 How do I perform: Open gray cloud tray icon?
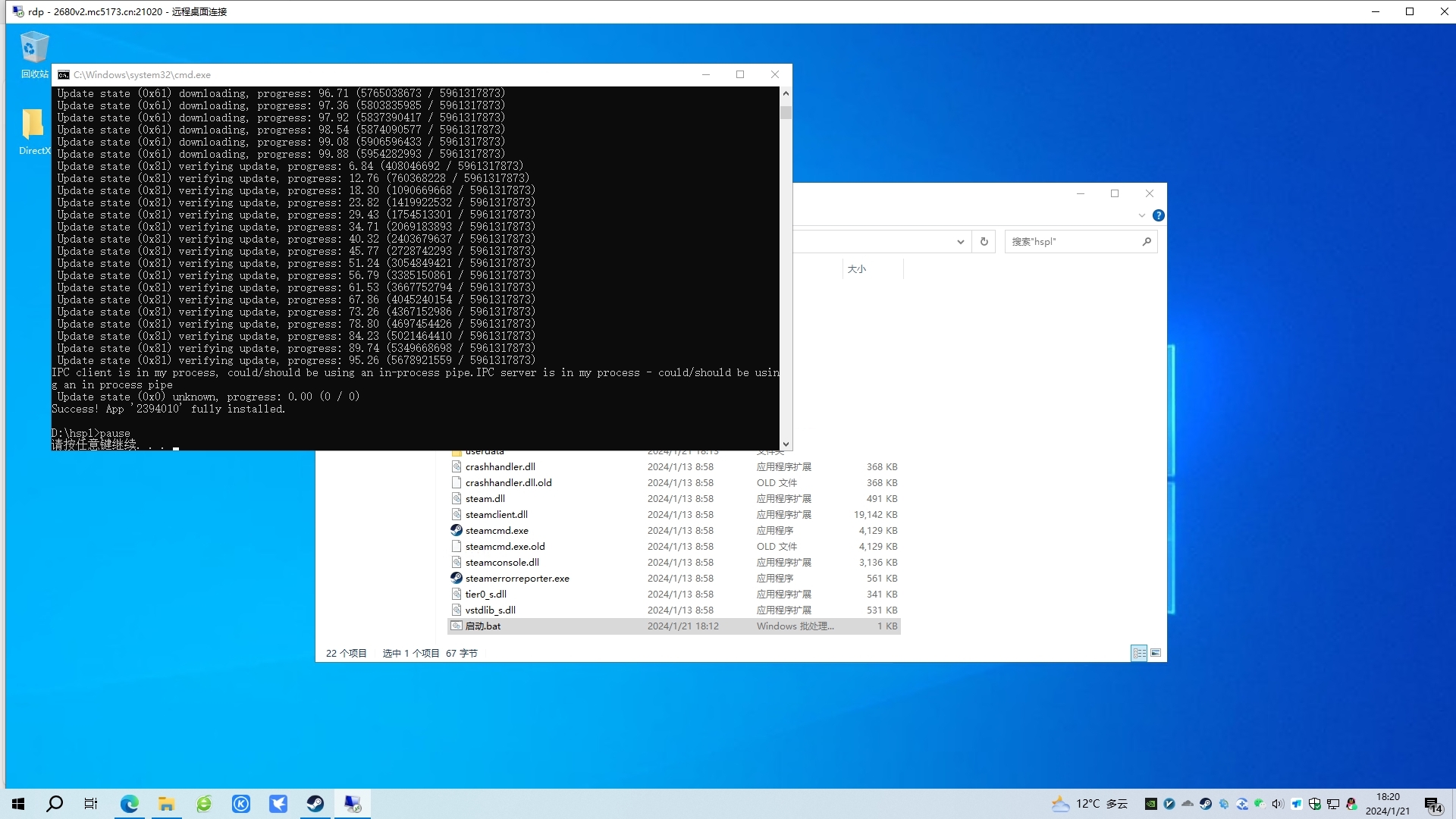[x=1187, y=804]
